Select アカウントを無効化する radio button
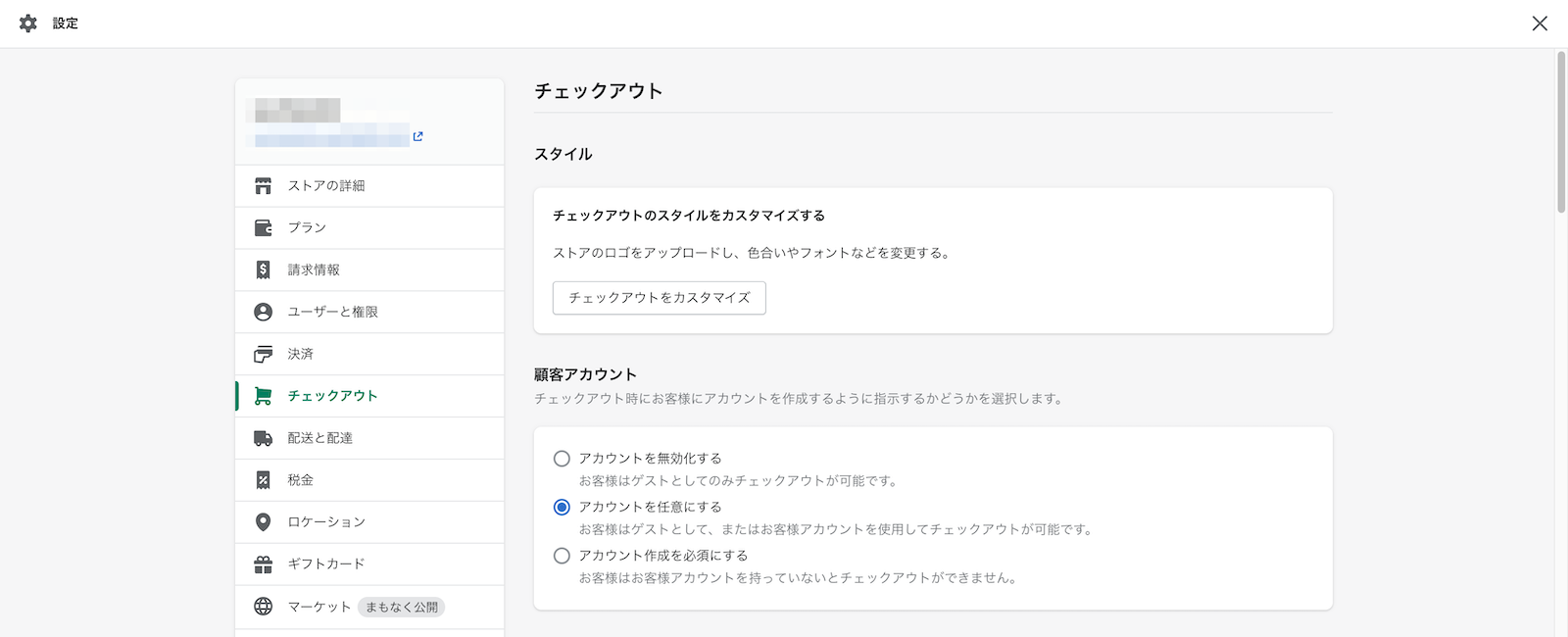Viewport: 1568px width, 637px height. [x=562, y=459]
